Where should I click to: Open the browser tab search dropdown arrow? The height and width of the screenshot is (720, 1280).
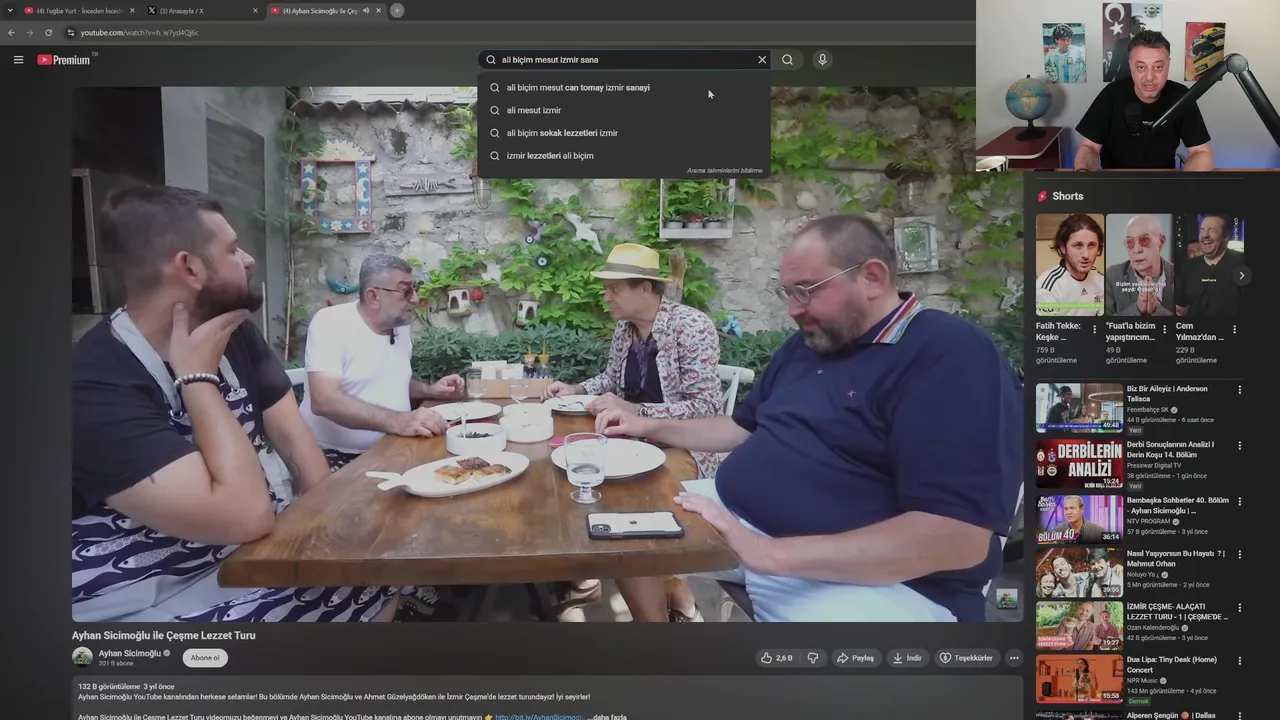pyautogui.click(x=9, y=10)
